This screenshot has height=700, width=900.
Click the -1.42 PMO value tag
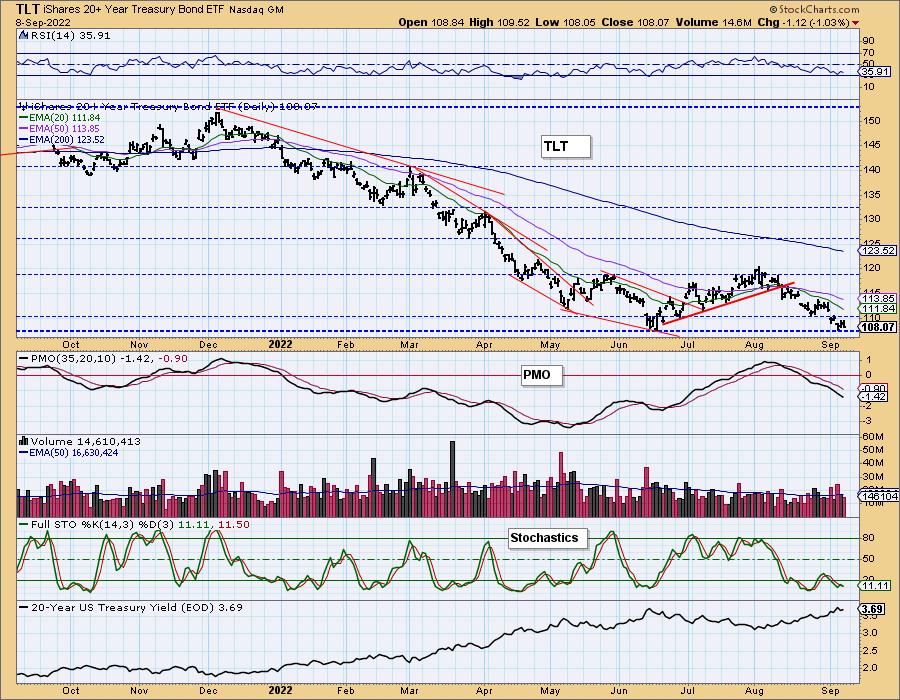[x=875, y=396]
